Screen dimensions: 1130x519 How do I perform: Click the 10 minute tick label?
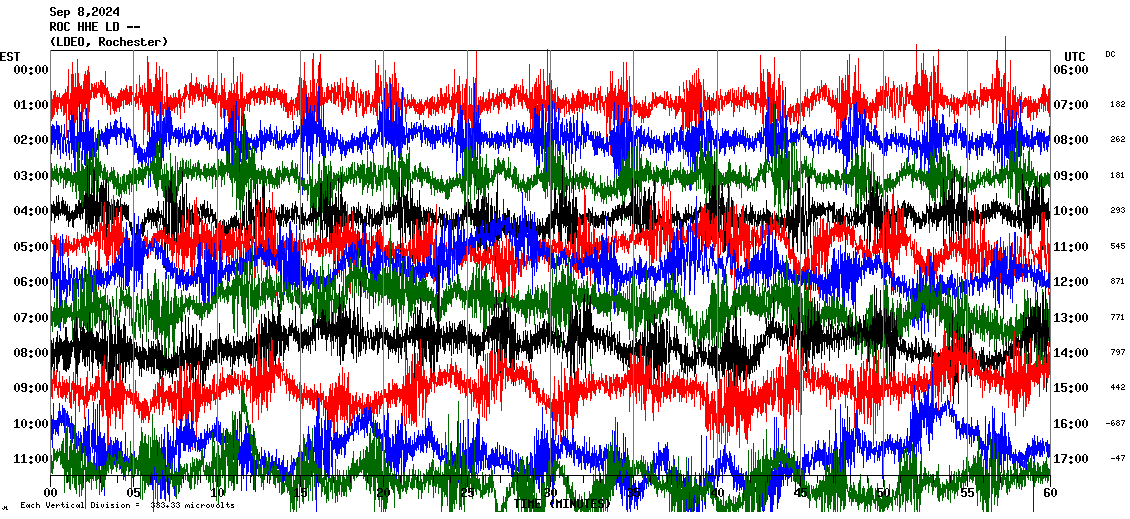(217, 493)
